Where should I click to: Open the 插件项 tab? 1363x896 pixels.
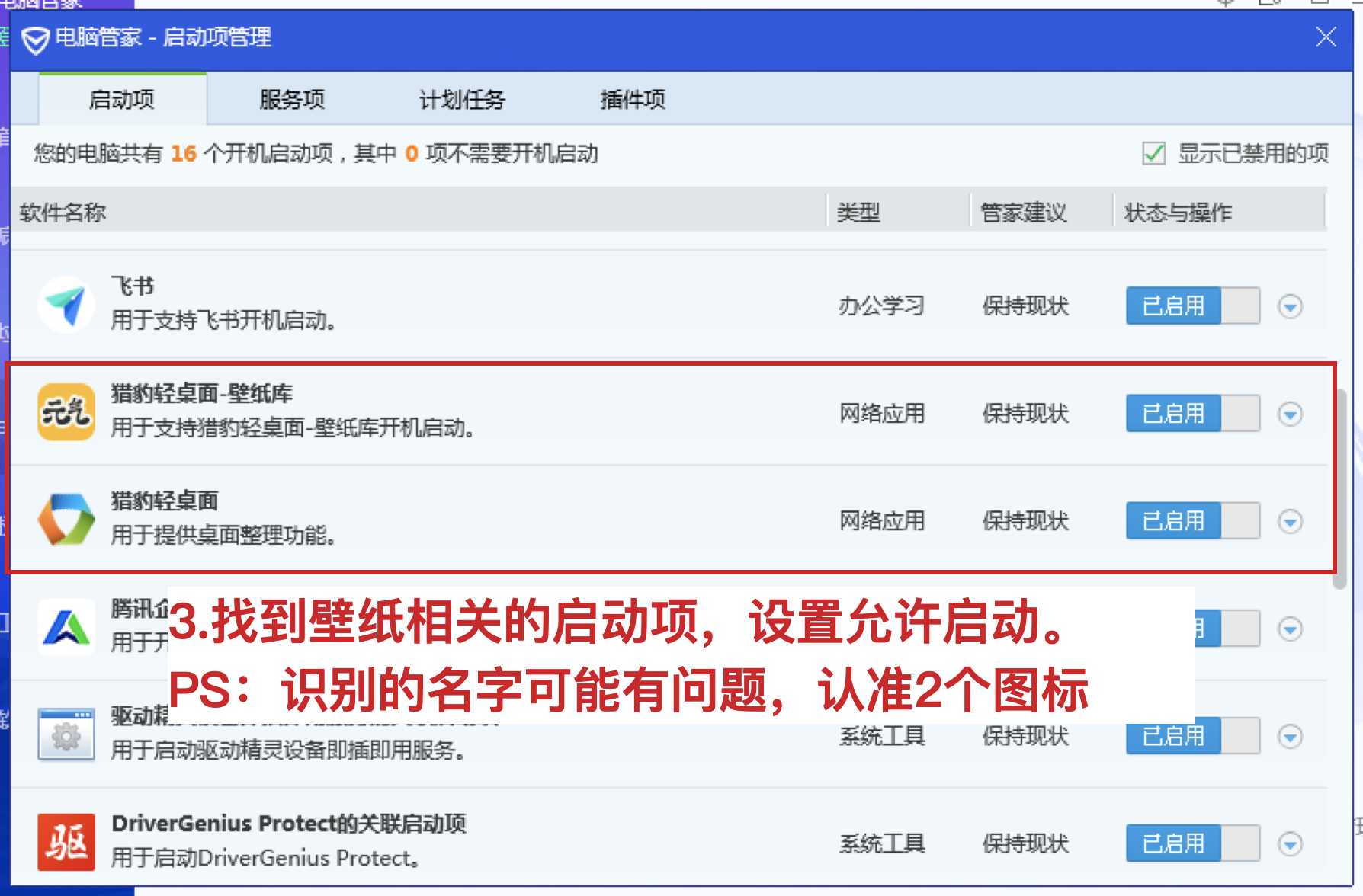(633, 99)
